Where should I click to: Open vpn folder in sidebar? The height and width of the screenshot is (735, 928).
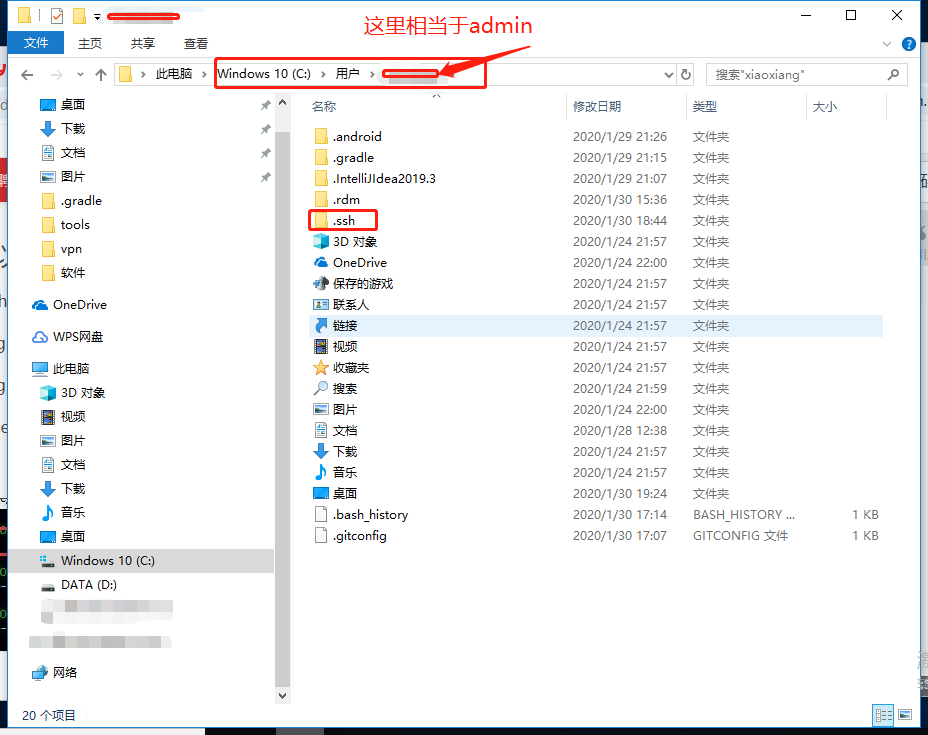click(71, 249)
